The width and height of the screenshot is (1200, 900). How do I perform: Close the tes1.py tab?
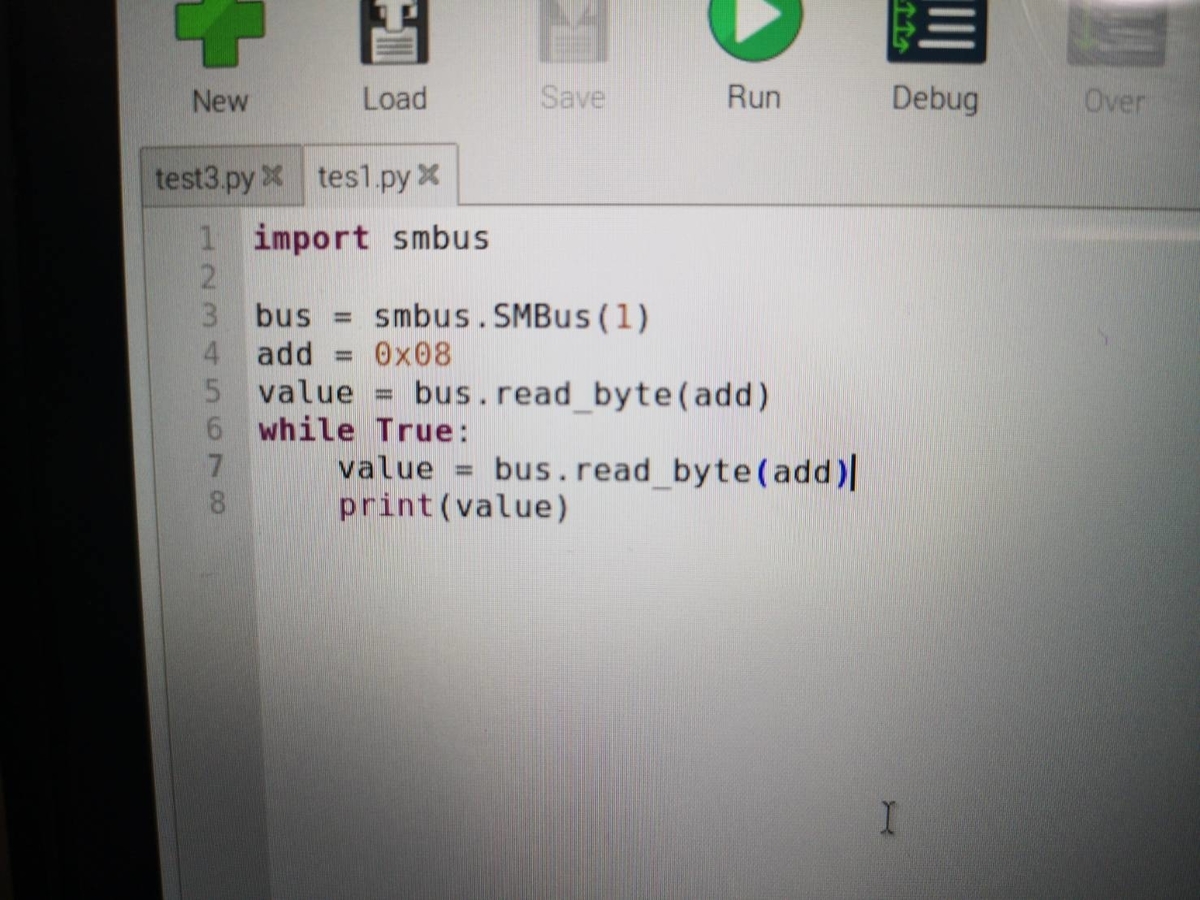point(427,177)
